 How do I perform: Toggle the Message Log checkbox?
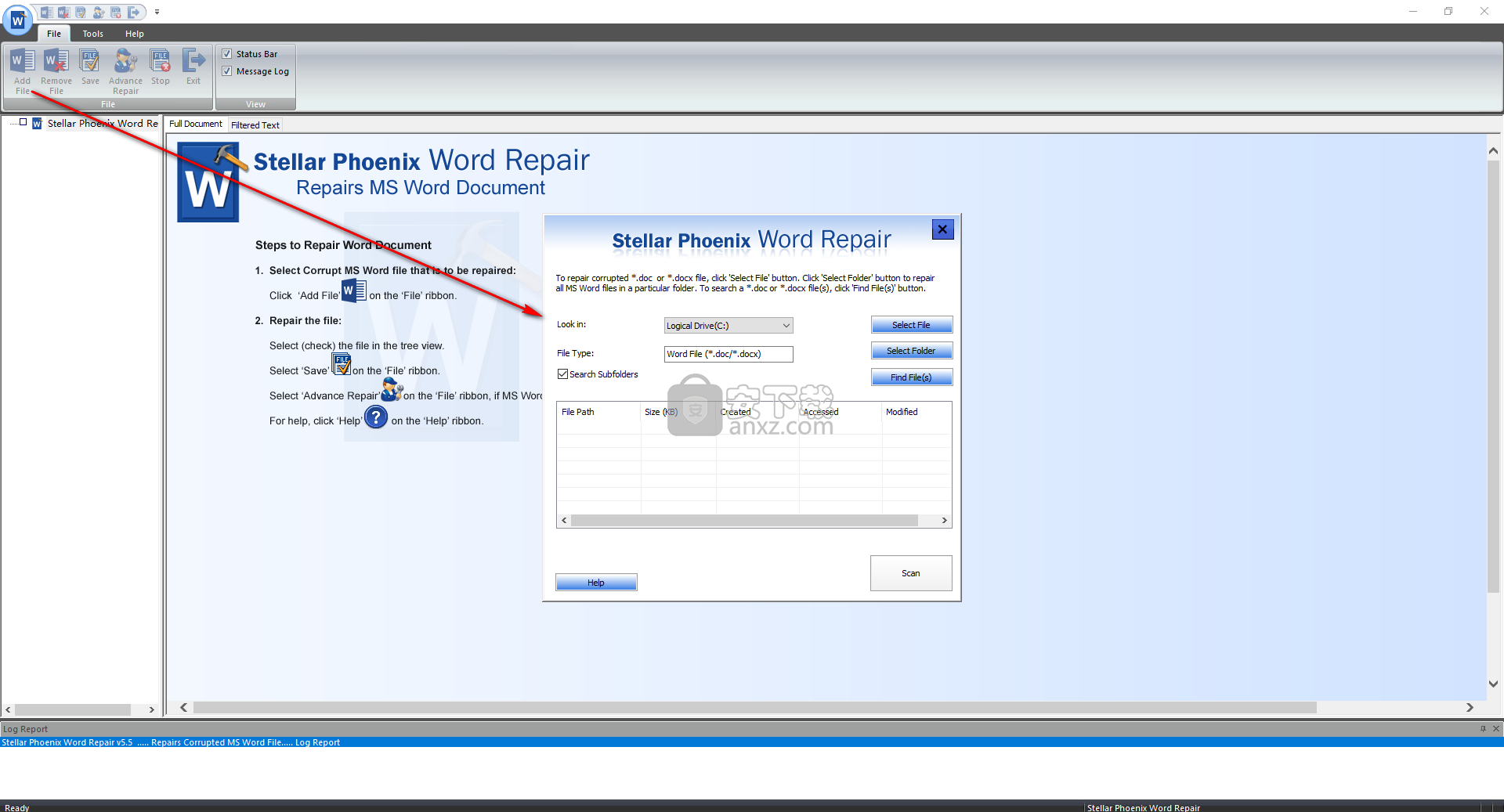click(x=227, y=71)
